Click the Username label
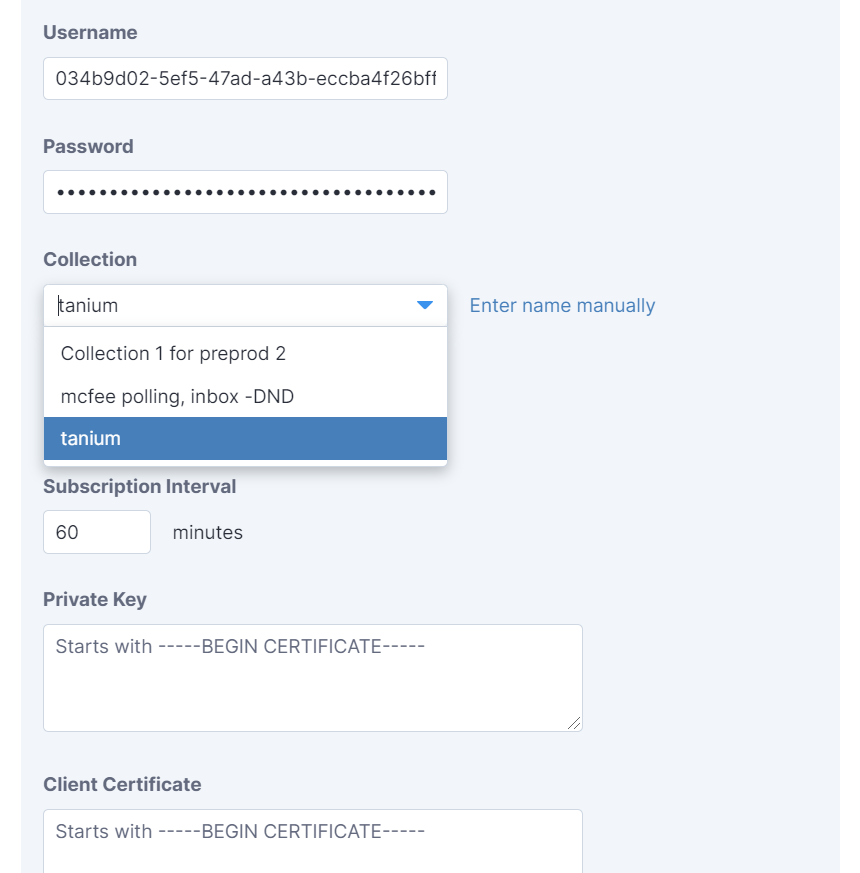 [x=90, y=33]
